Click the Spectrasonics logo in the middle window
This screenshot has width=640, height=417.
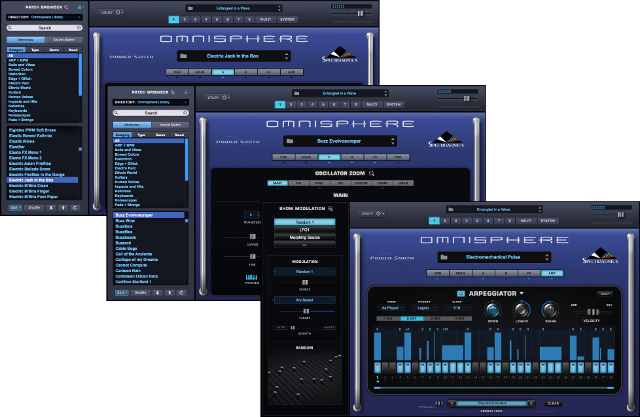point(446,140)
